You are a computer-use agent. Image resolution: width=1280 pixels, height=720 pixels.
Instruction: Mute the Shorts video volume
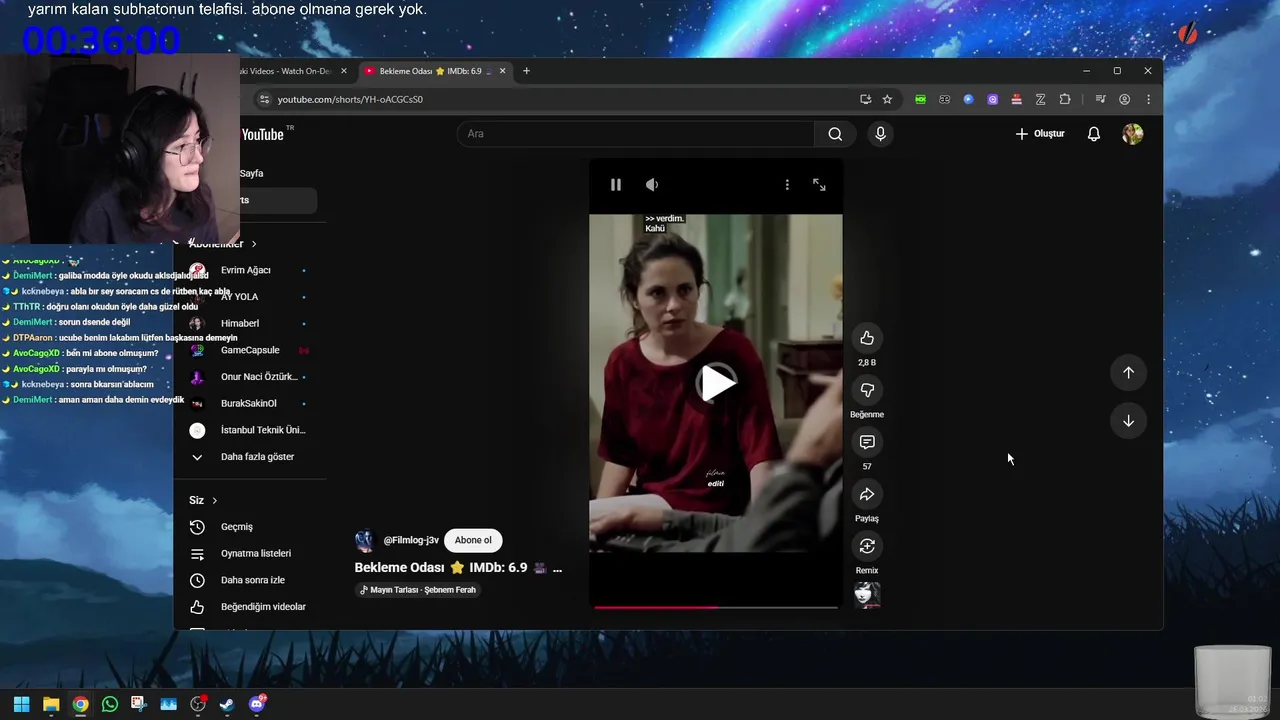point(652,185)
